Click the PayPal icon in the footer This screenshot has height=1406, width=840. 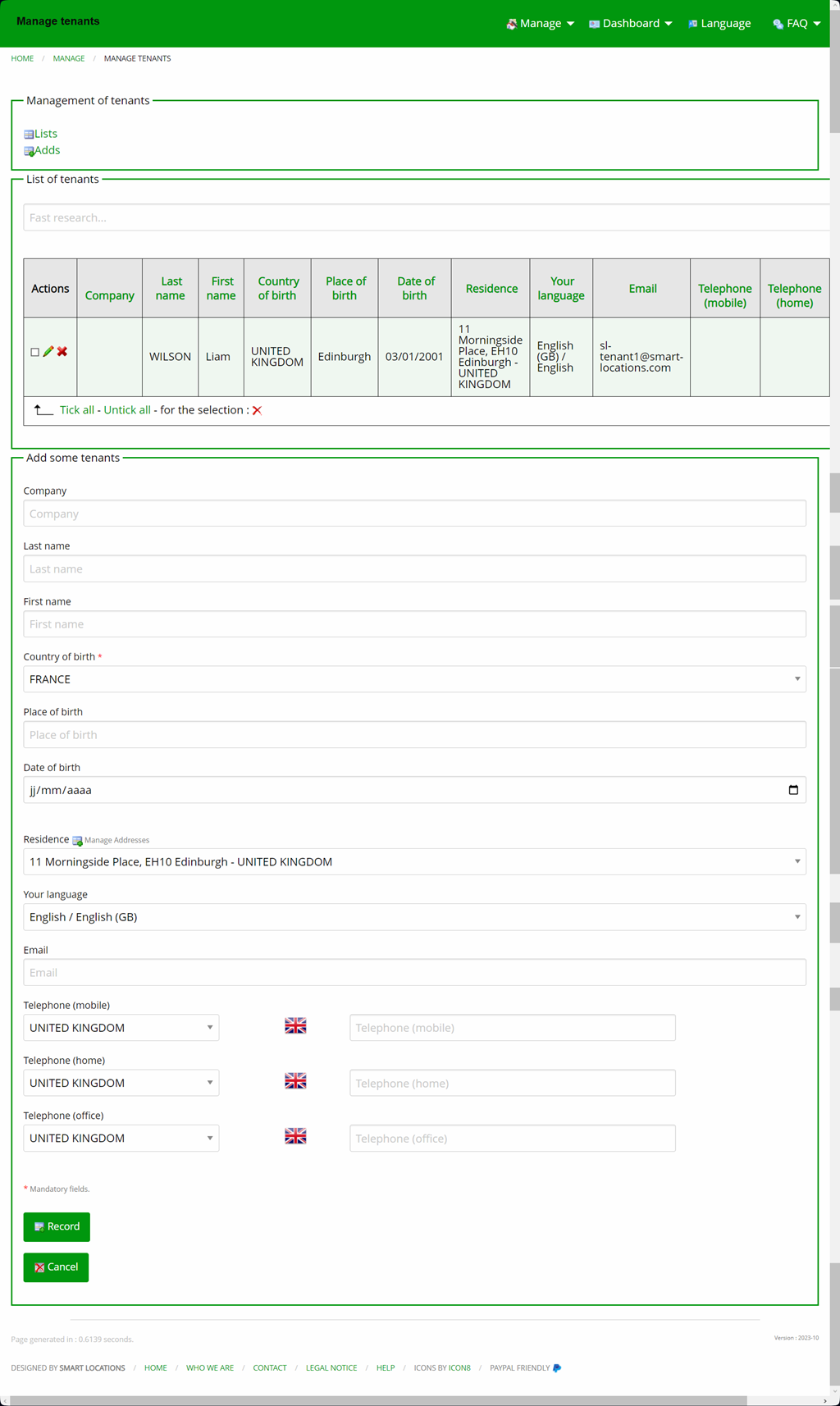(x=557, y=1368)
